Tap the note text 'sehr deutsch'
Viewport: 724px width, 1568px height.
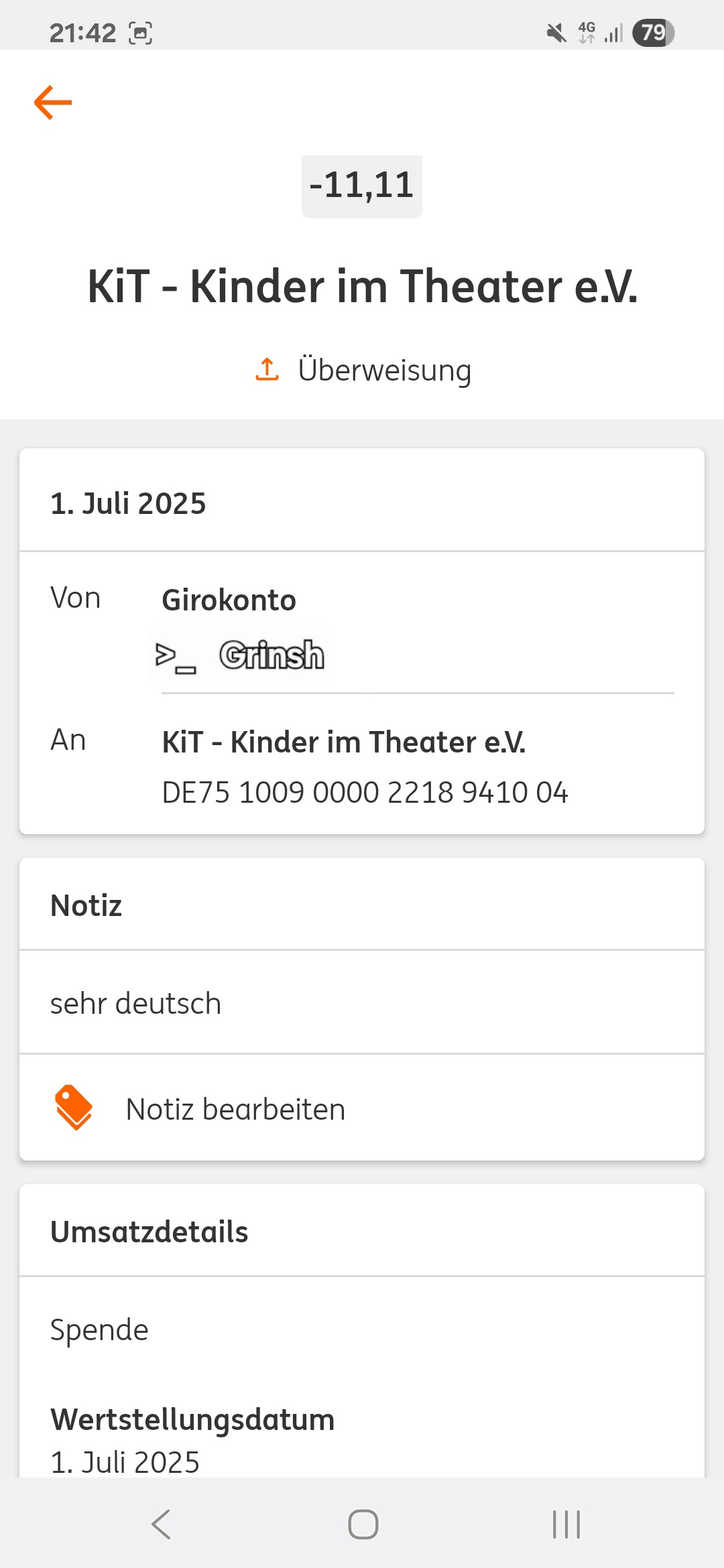135,1003
